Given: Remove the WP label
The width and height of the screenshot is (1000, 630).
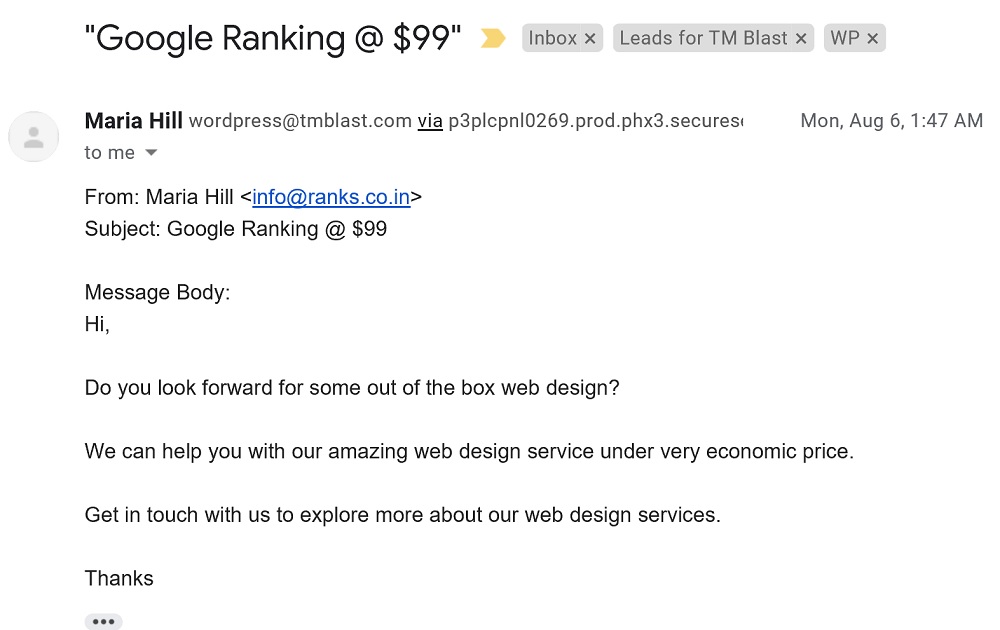Looking at the screenshot, I should pos(872,39).
